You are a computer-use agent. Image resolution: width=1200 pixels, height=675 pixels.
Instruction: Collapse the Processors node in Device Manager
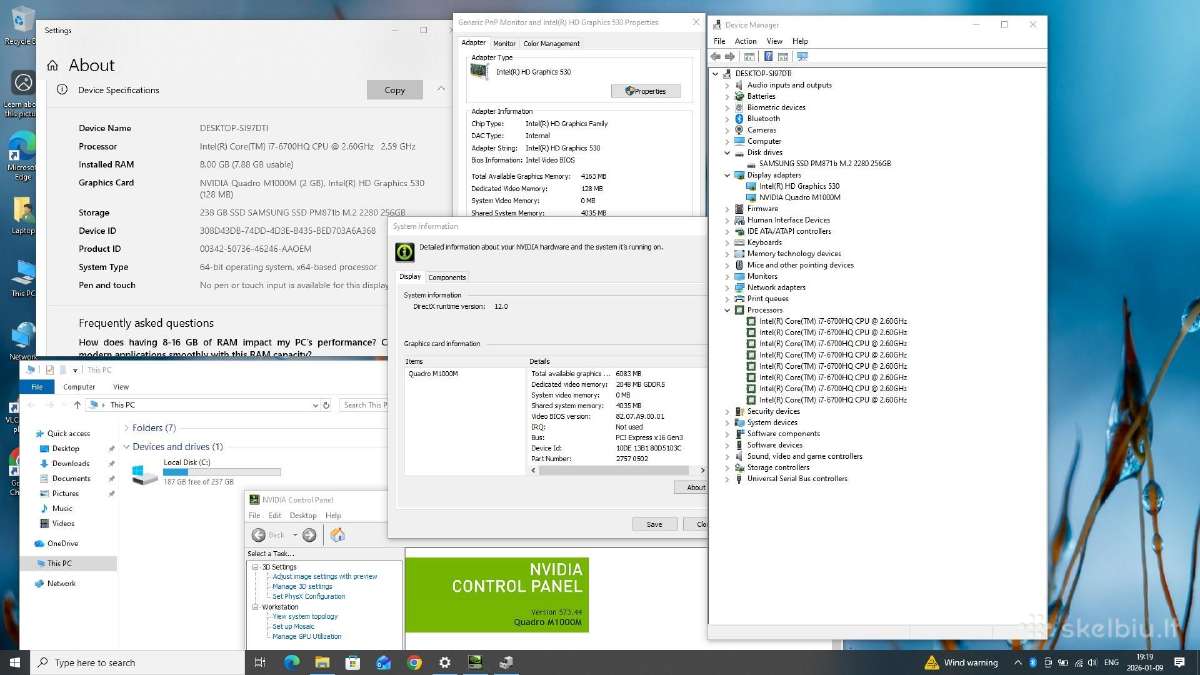(x=728, y=310)
